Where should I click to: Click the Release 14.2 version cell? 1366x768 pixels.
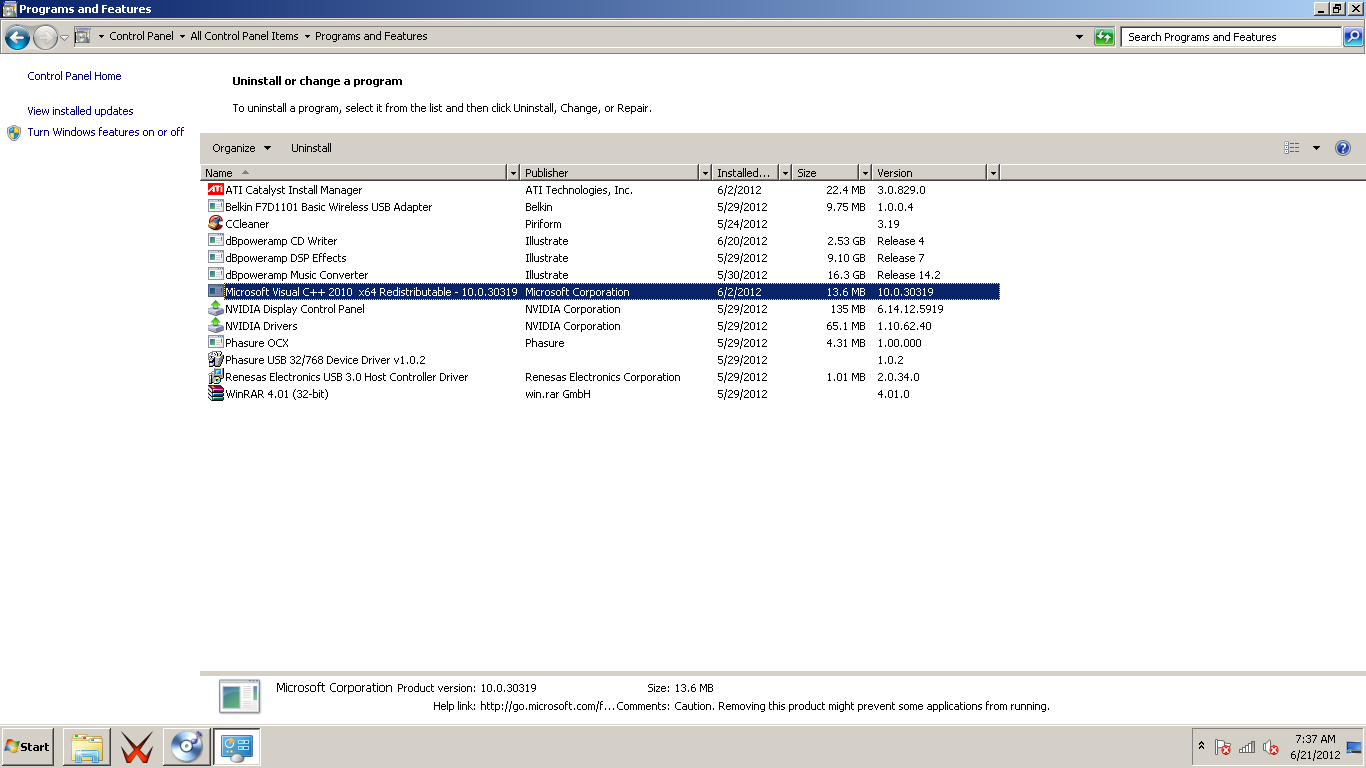click(909, 275)
